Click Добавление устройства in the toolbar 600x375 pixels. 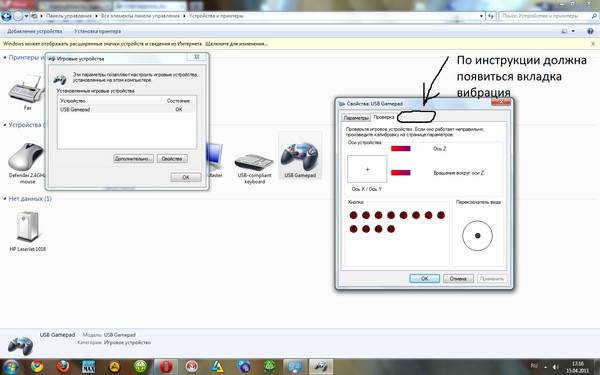pos(34,31)
